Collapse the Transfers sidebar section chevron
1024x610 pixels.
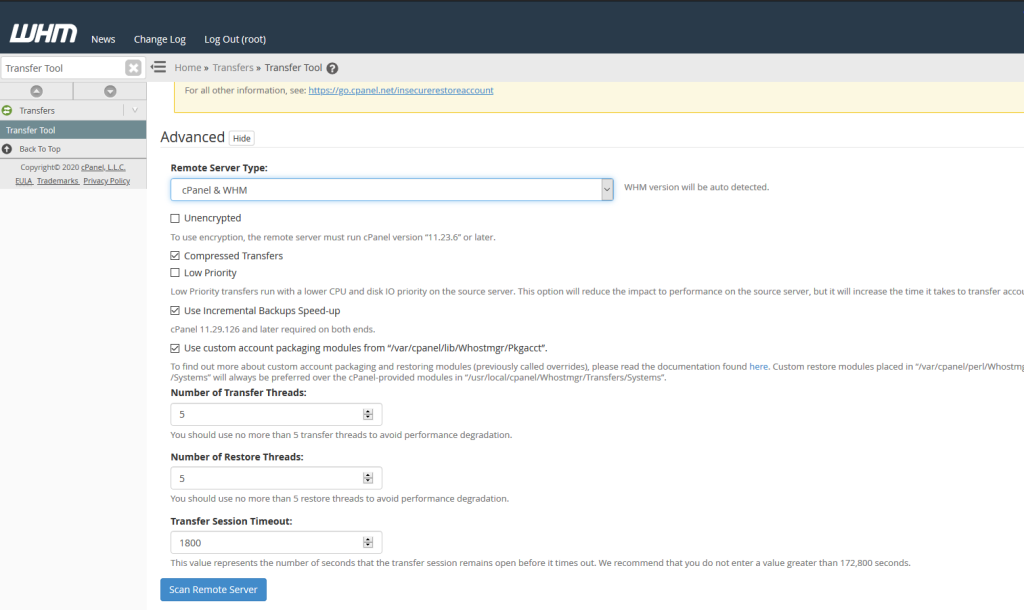click(x=135, y=110)
